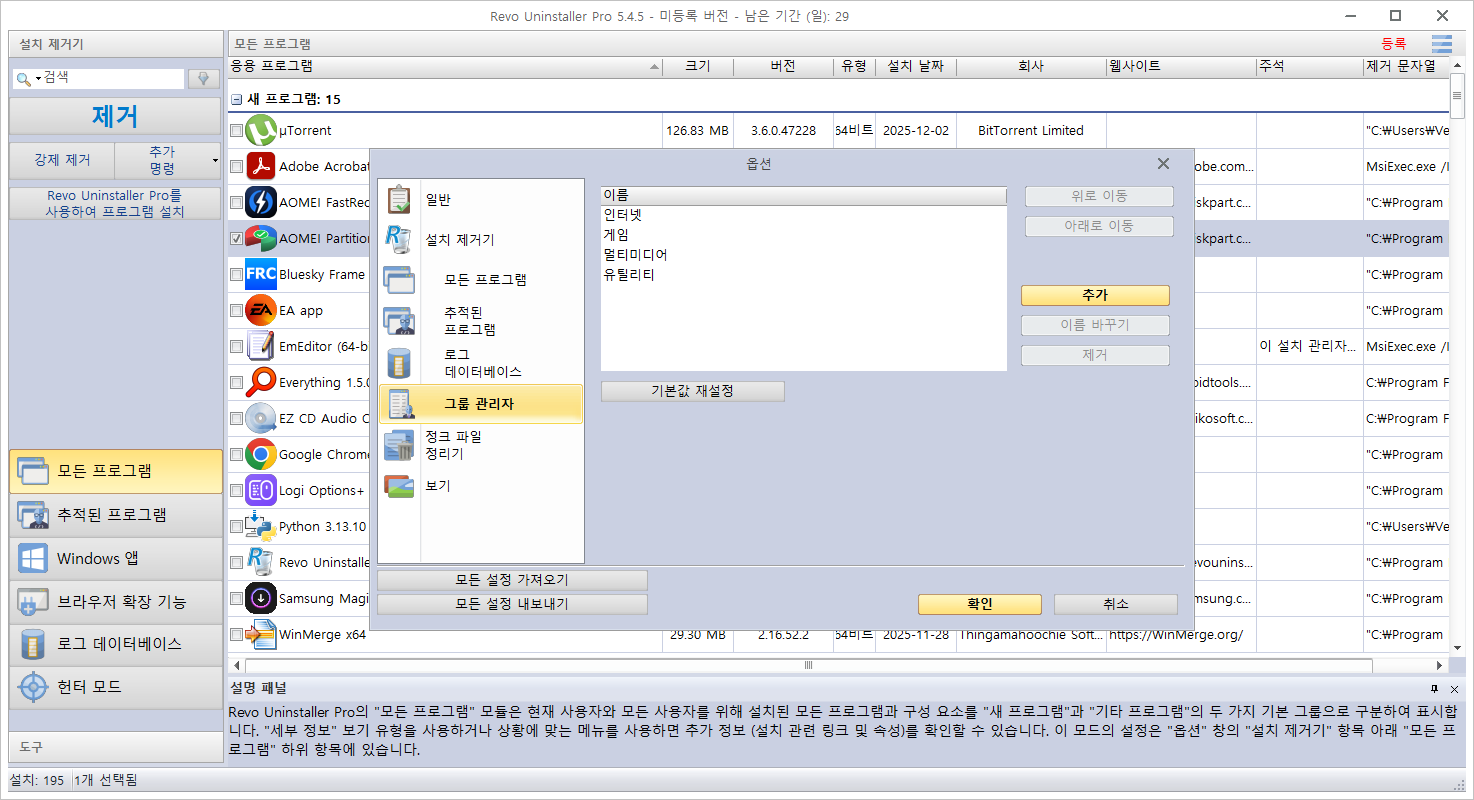Click the 강제 제거 button
This screenshot has width=1474, height=800.
pos(62,160)
